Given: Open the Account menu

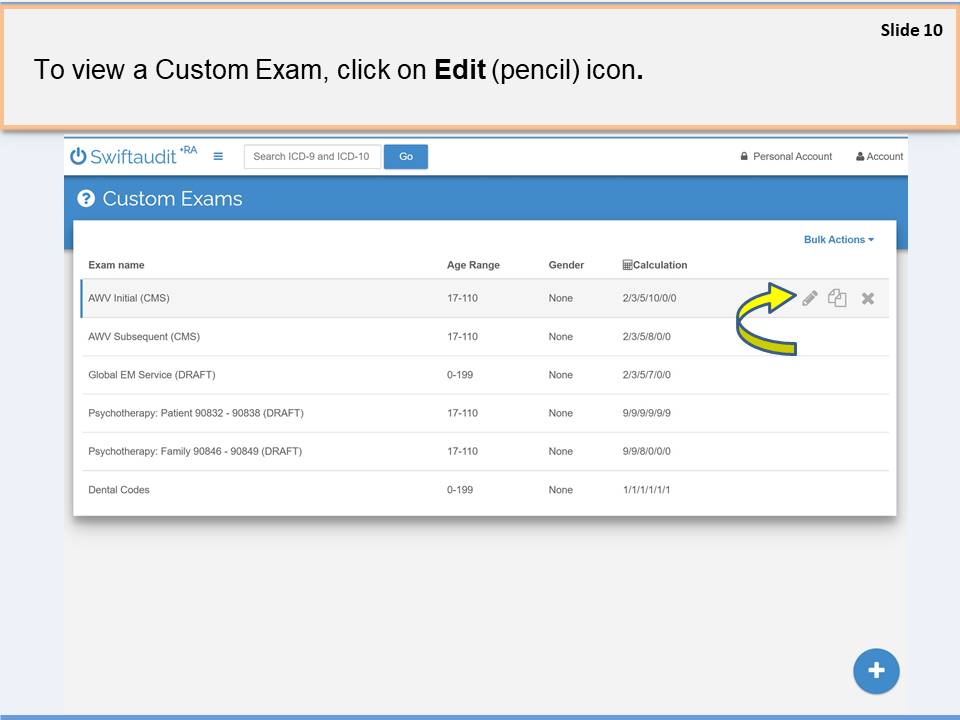Looking at the screenshot, I should pyautogui.click(x=879, y=156).
